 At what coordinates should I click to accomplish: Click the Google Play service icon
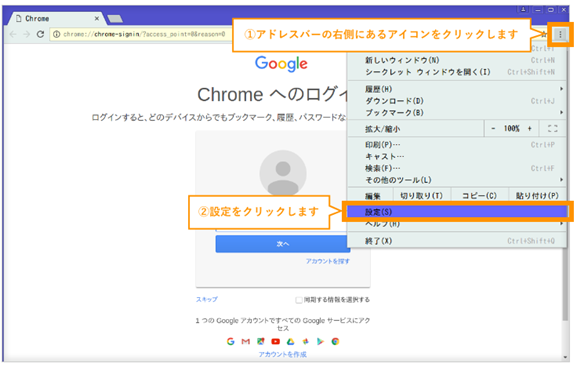pos(320,342)
